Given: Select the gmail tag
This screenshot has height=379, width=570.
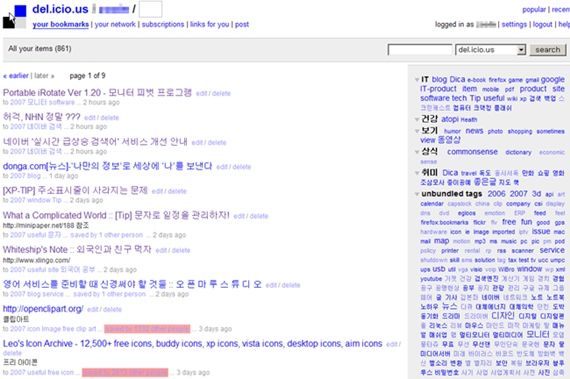Looking at the screenshot, I should [x=532, y=80].
